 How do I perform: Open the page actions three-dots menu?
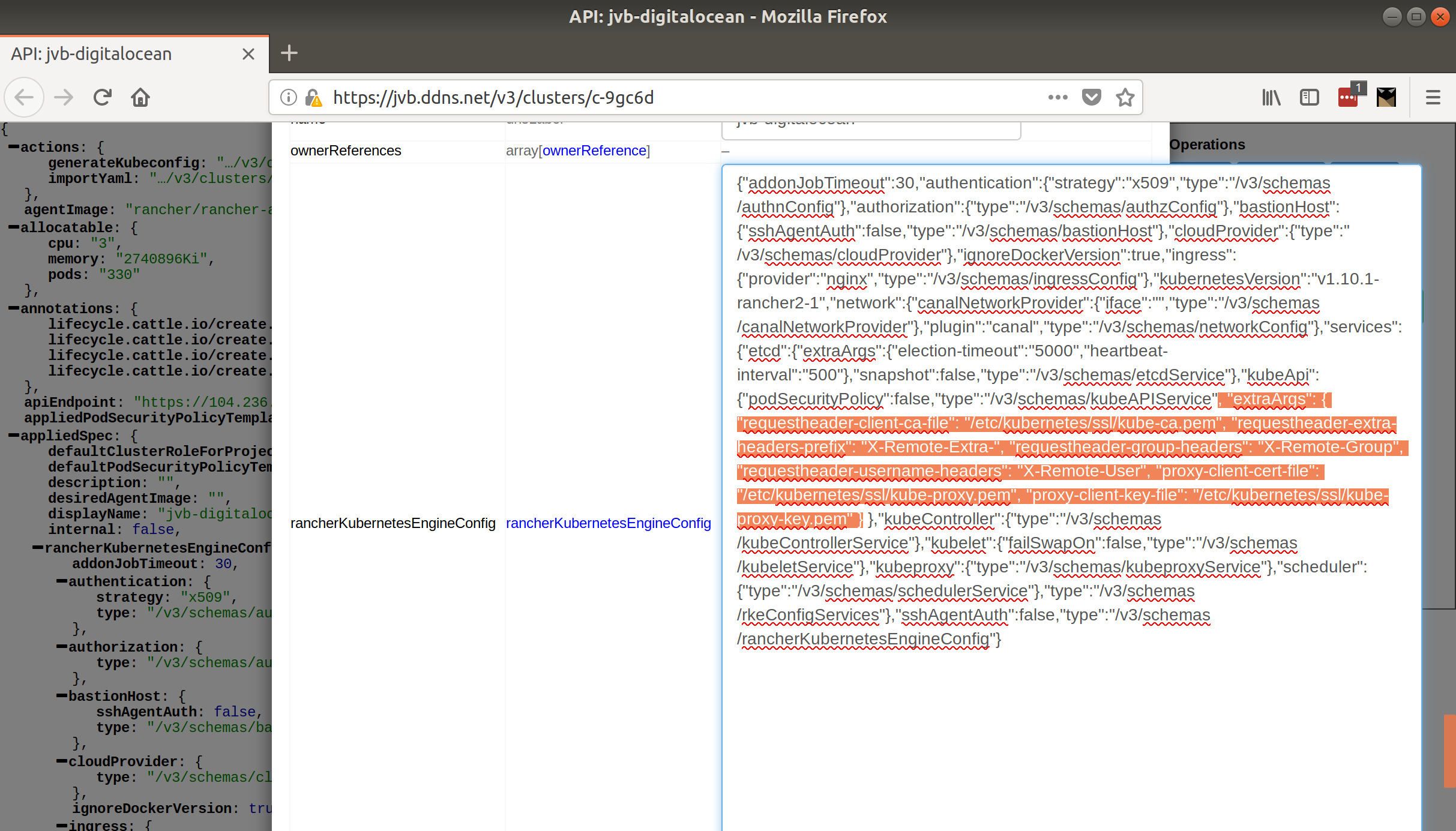(1057, 97)
